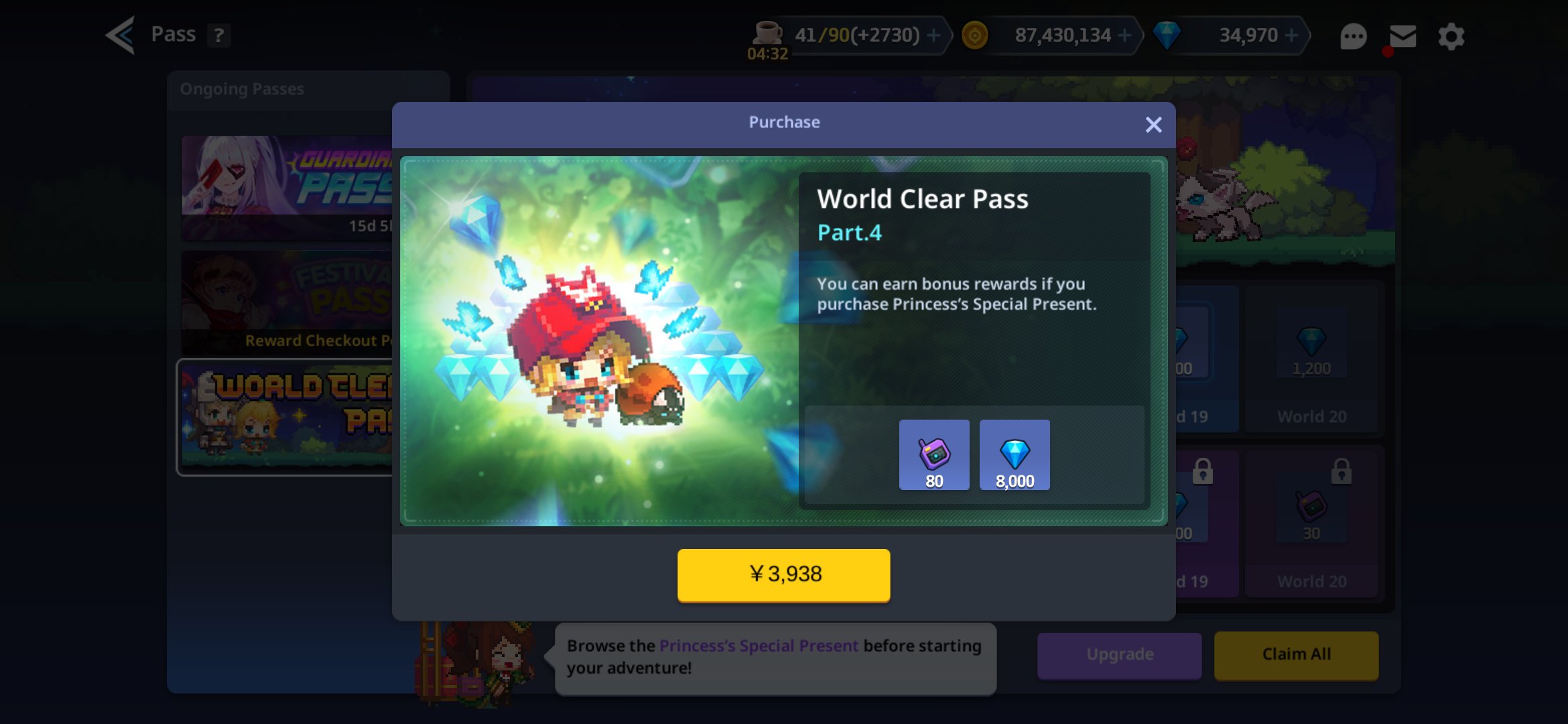Close the Purchase dialog with the X
This screenshot has height=724, width=1568.
[1153, 125]
